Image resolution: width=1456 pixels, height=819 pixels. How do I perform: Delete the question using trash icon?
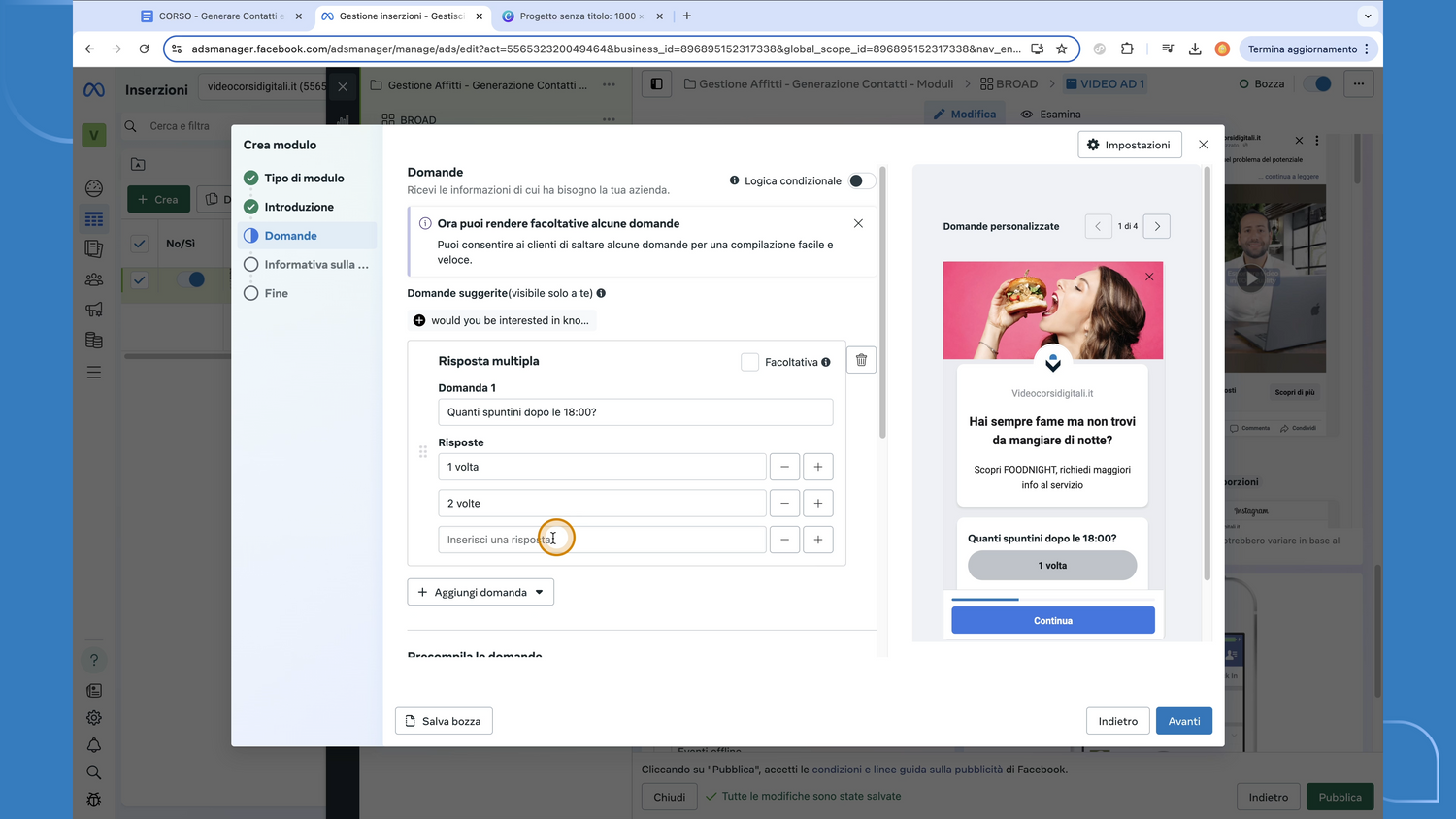pos(861,360)
